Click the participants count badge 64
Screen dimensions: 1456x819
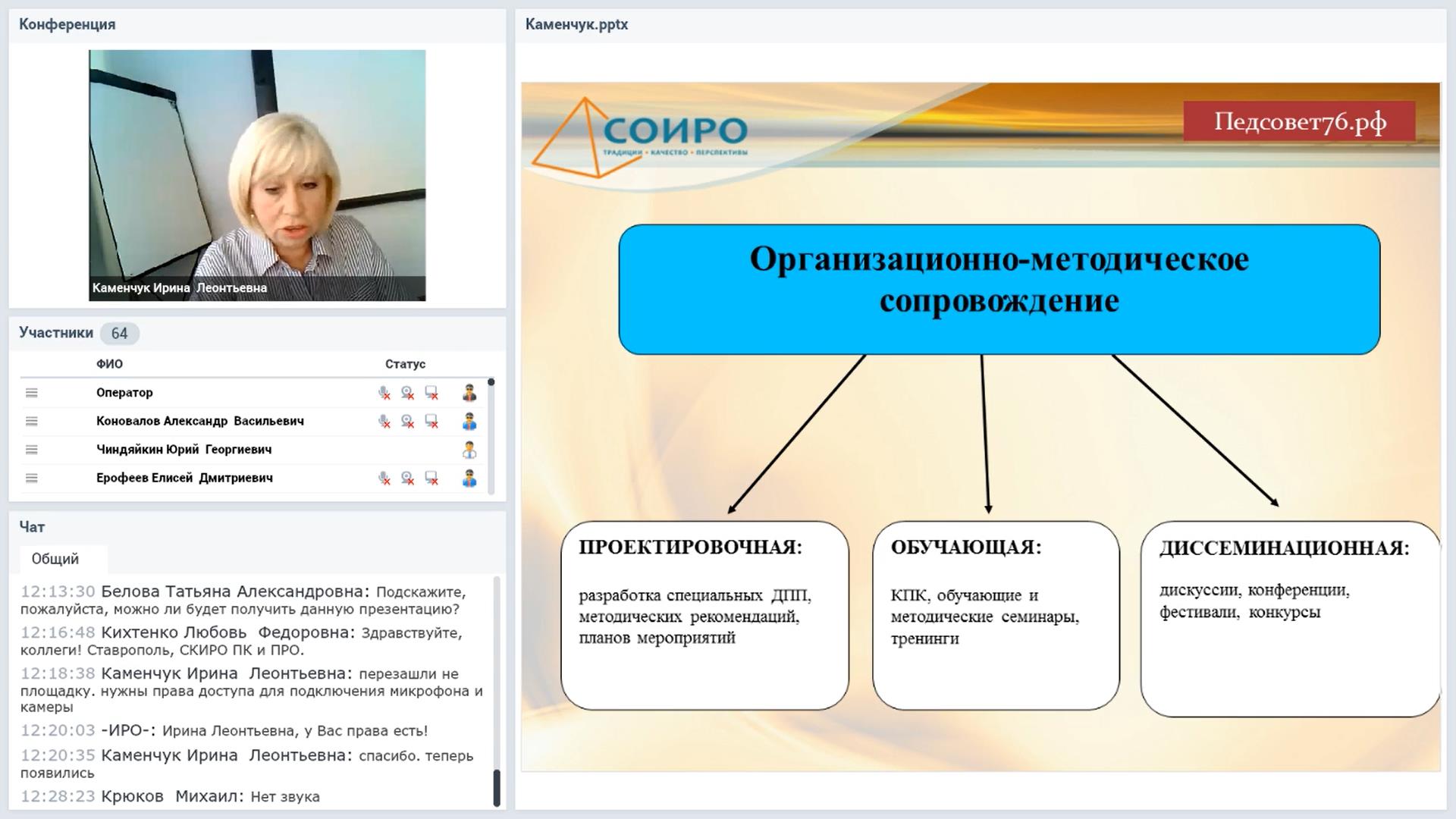[x=120, y=333]
